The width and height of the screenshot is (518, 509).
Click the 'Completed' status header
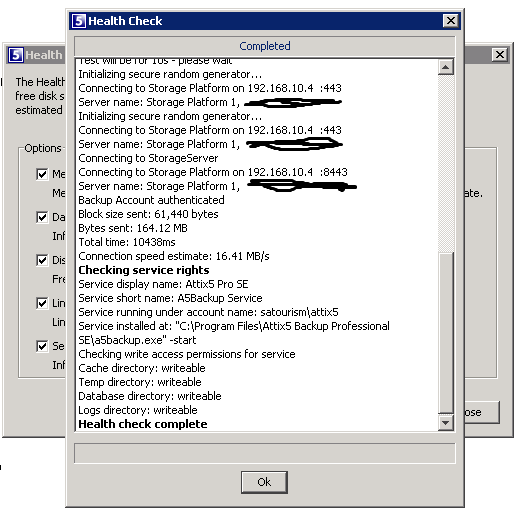coord(265,46)
